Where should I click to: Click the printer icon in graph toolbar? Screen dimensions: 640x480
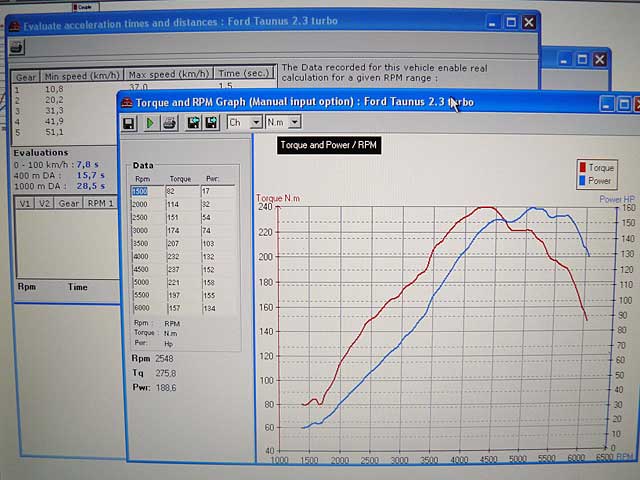point(170,123)
